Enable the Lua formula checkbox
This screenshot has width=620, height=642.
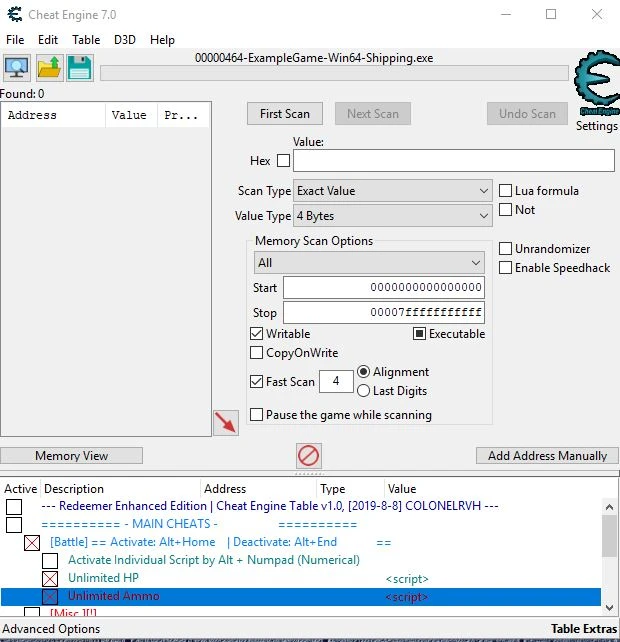point(505,190)
